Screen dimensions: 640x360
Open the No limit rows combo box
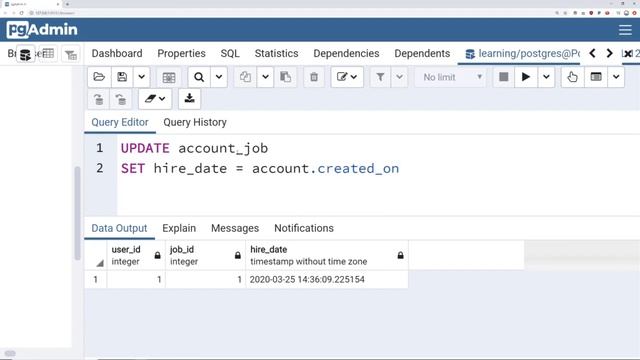(451, 77)
